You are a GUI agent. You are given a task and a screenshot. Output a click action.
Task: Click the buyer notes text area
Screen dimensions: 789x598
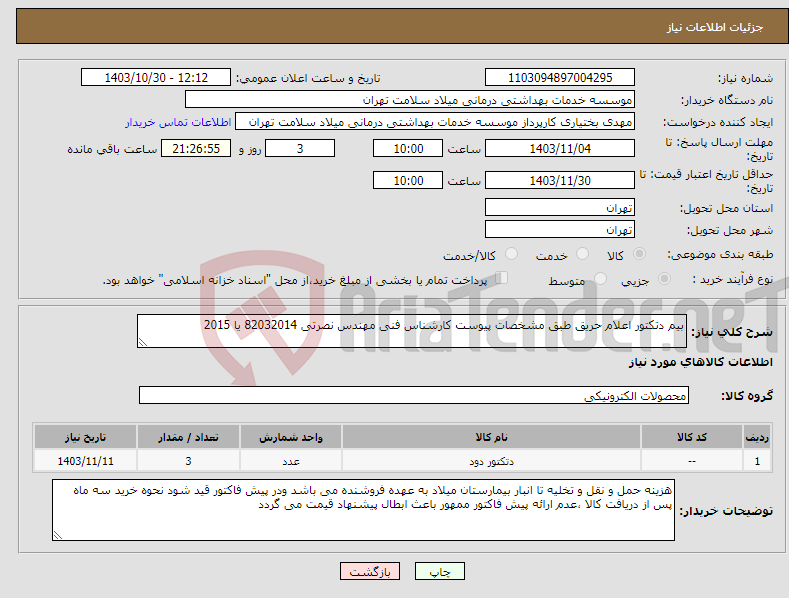point(363,510)
